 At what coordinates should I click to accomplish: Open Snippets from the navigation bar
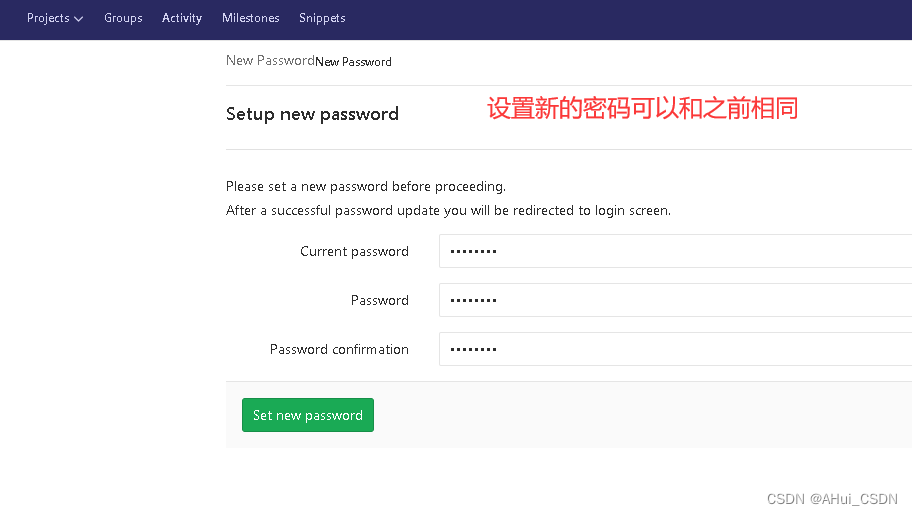(x=322, y=18)
